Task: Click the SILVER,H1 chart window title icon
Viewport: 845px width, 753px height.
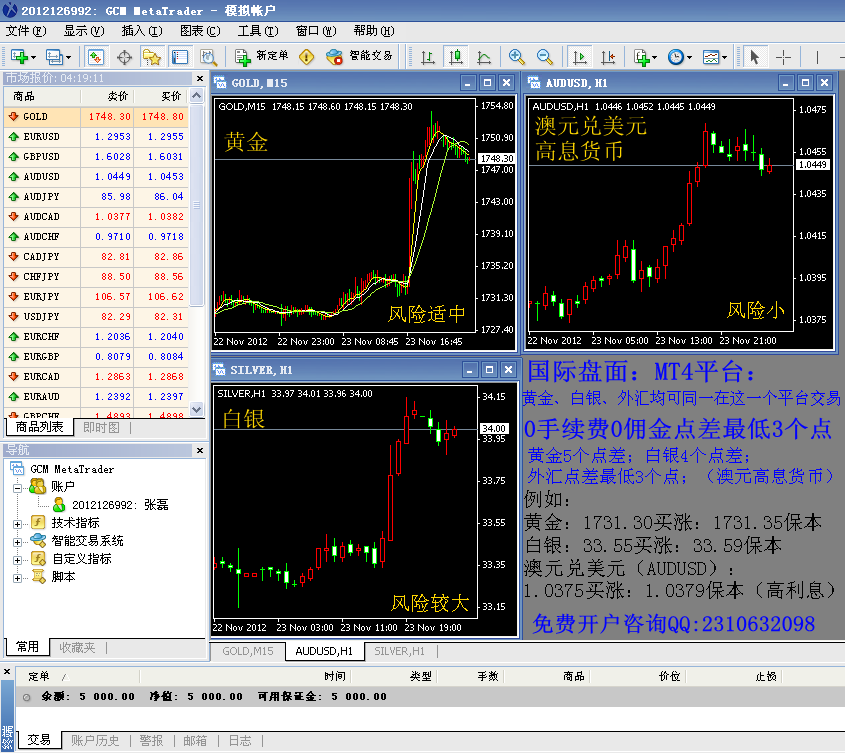Action: pos(219,369)
